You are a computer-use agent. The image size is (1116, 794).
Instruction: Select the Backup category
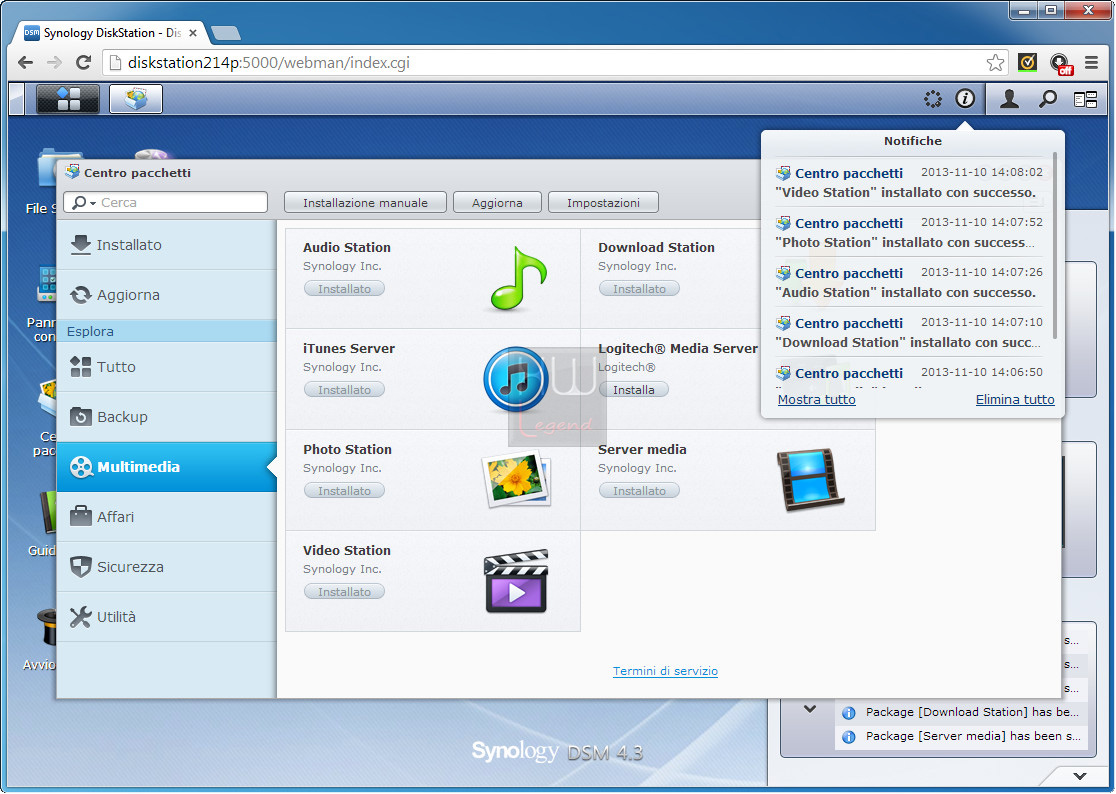tap(167, 416)
